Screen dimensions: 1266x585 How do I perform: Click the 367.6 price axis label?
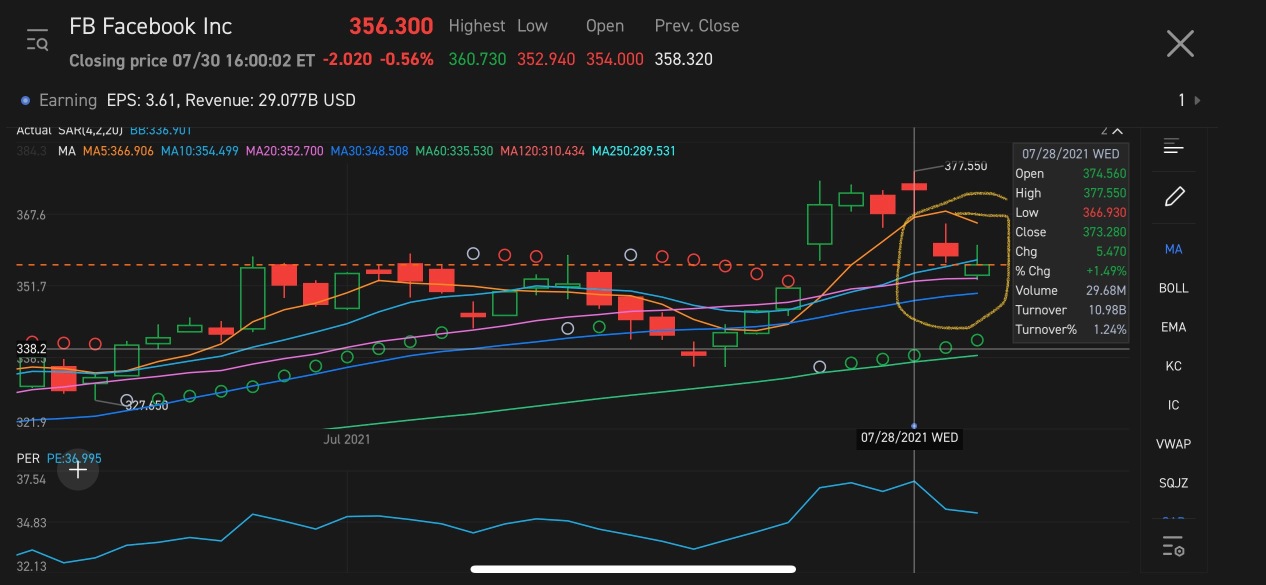(32, 215)
